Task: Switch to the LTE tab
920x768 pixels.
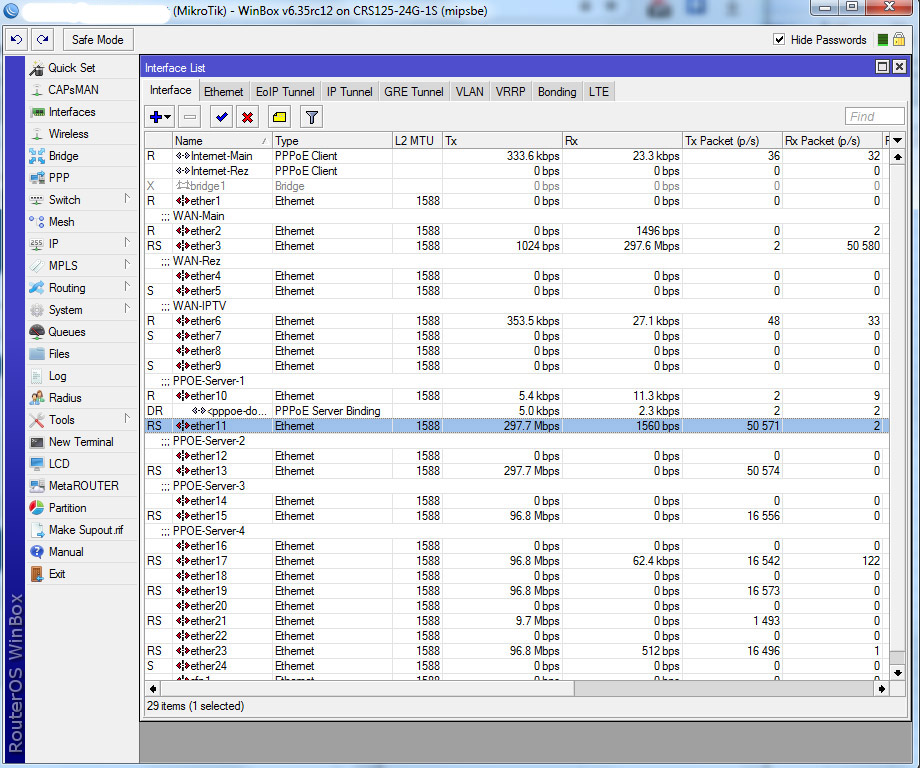Action: (598, 92)
